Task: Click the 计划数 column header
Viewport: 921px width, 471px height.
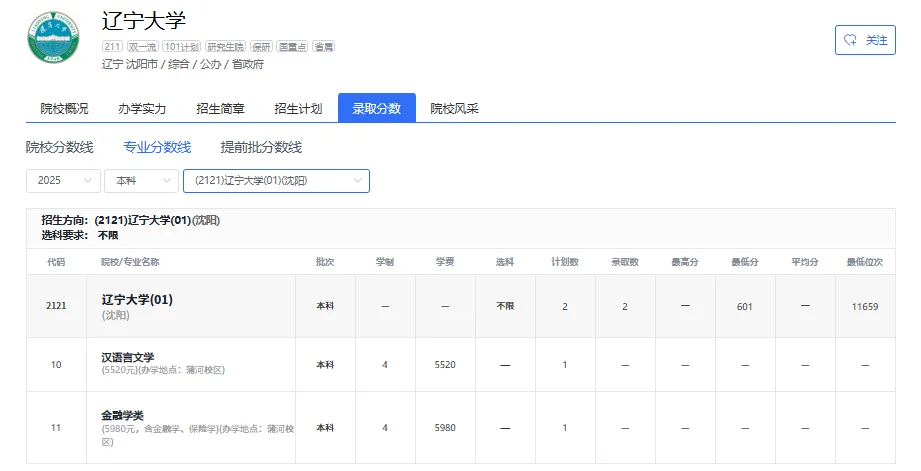Action: 565,262
